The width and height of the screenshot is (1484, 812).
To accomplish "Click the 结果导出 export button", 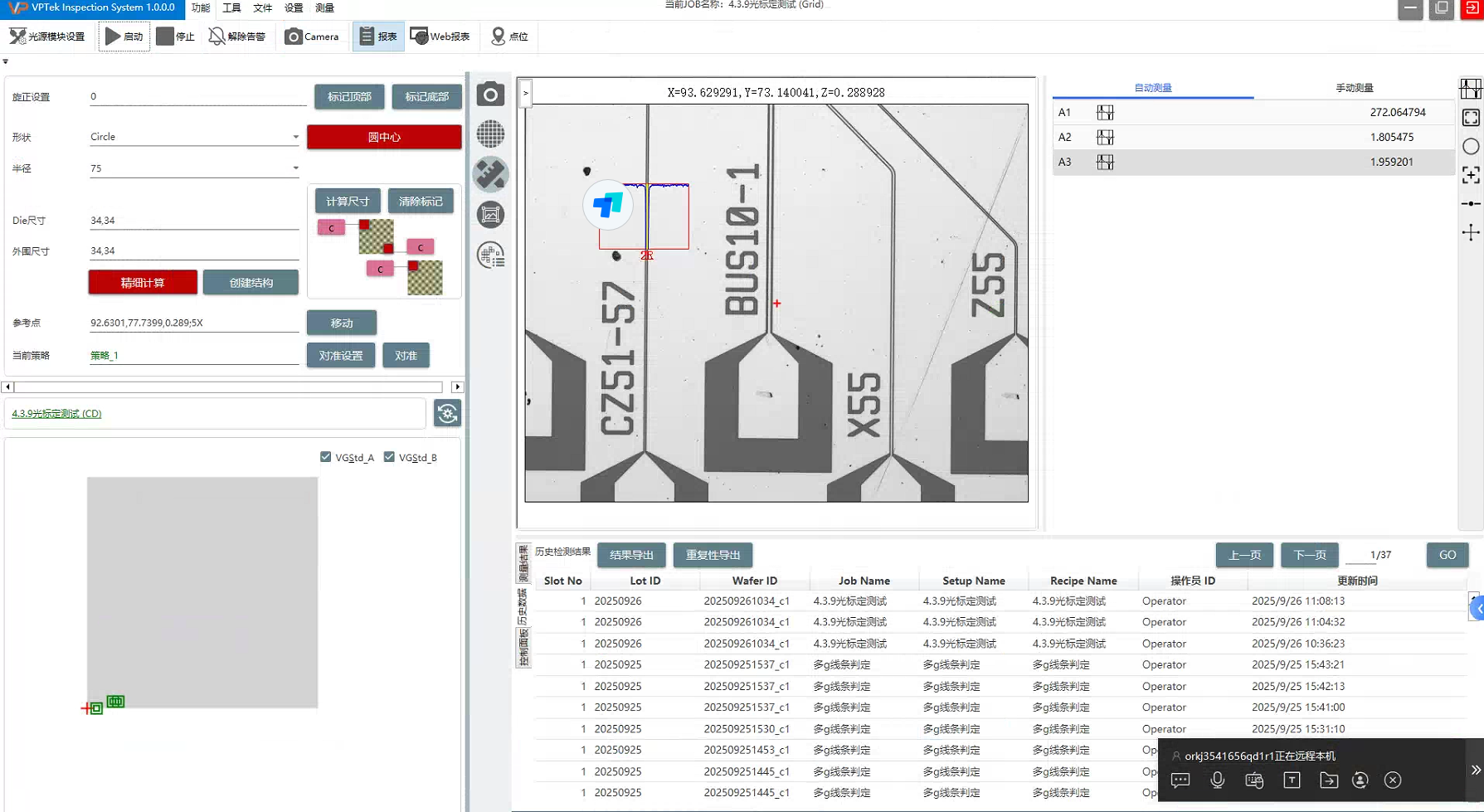I will tap(631, 555).
